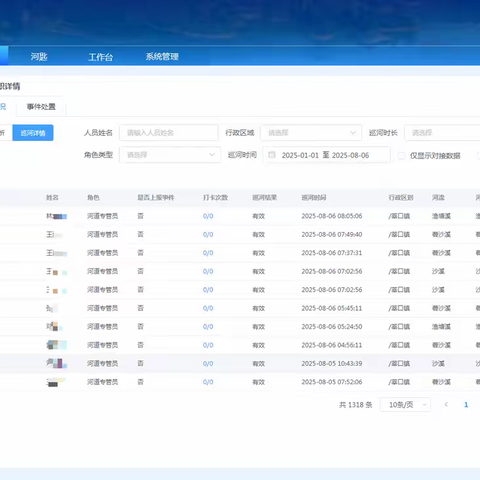The width and height of the screenshot is (480, 480).
Task: Select the 巡河详情 button tab
Action: click(x=33, y=133)
